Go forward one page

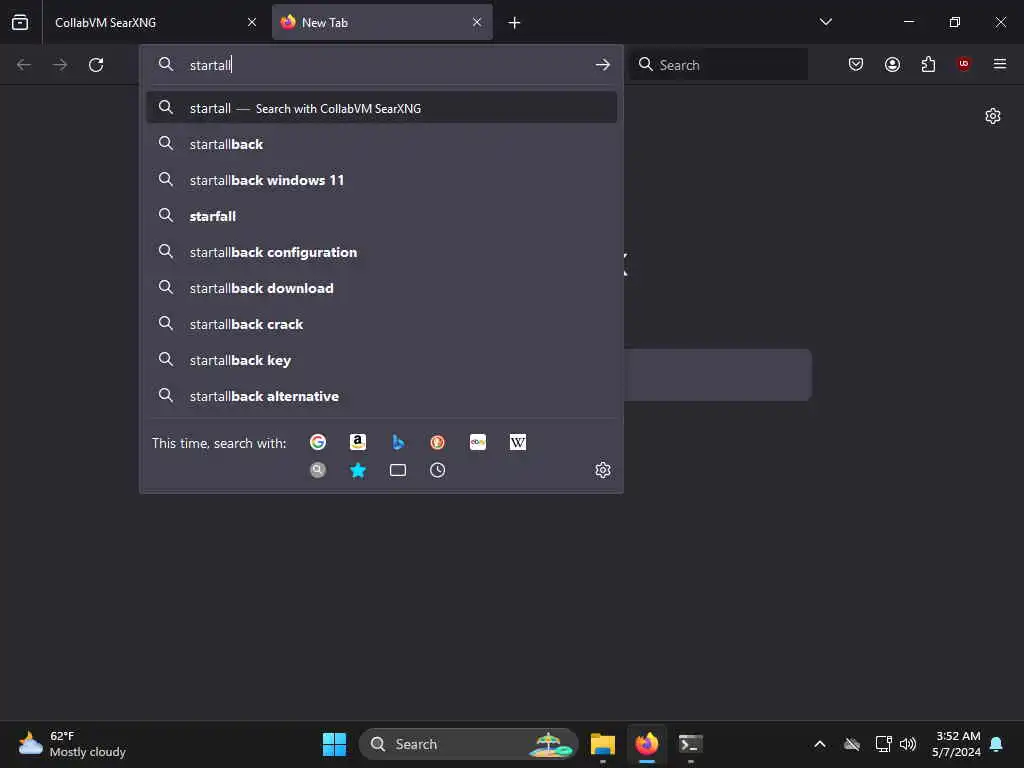[x=60, y=65]
